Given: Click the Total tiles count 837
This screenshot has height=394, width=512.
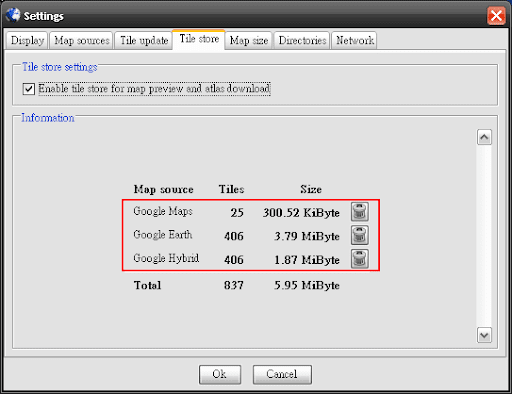Looking at the screenshot, I should click(x=234, y=285).
